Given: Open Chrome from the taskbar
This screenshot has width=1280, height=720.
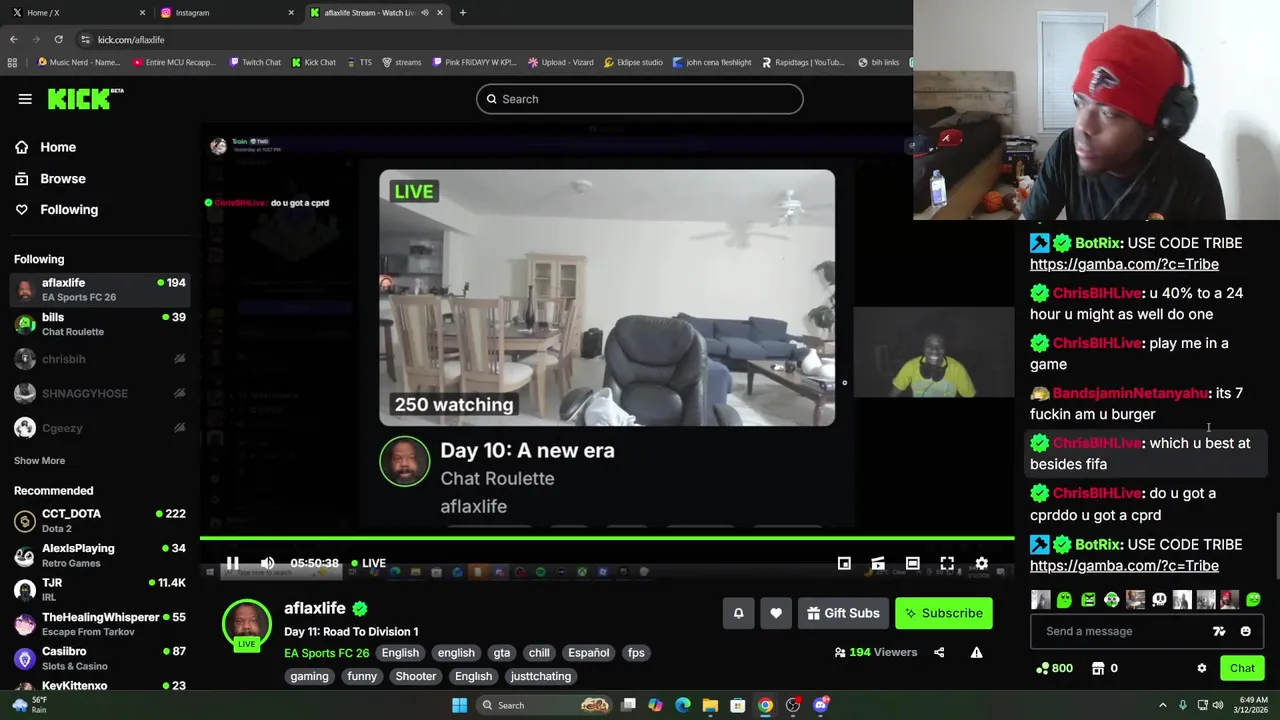Looking at the screenshot, I should (x=765, y=705).
